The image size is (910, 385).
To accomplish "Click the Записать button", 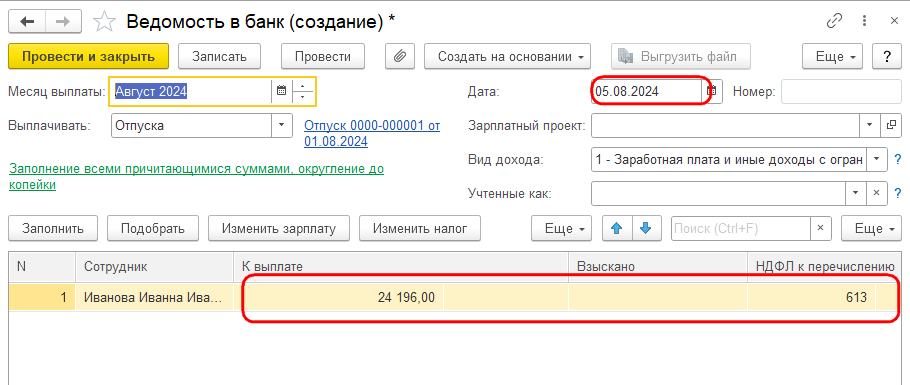I will pyautogui.click(x=219, y=56).
